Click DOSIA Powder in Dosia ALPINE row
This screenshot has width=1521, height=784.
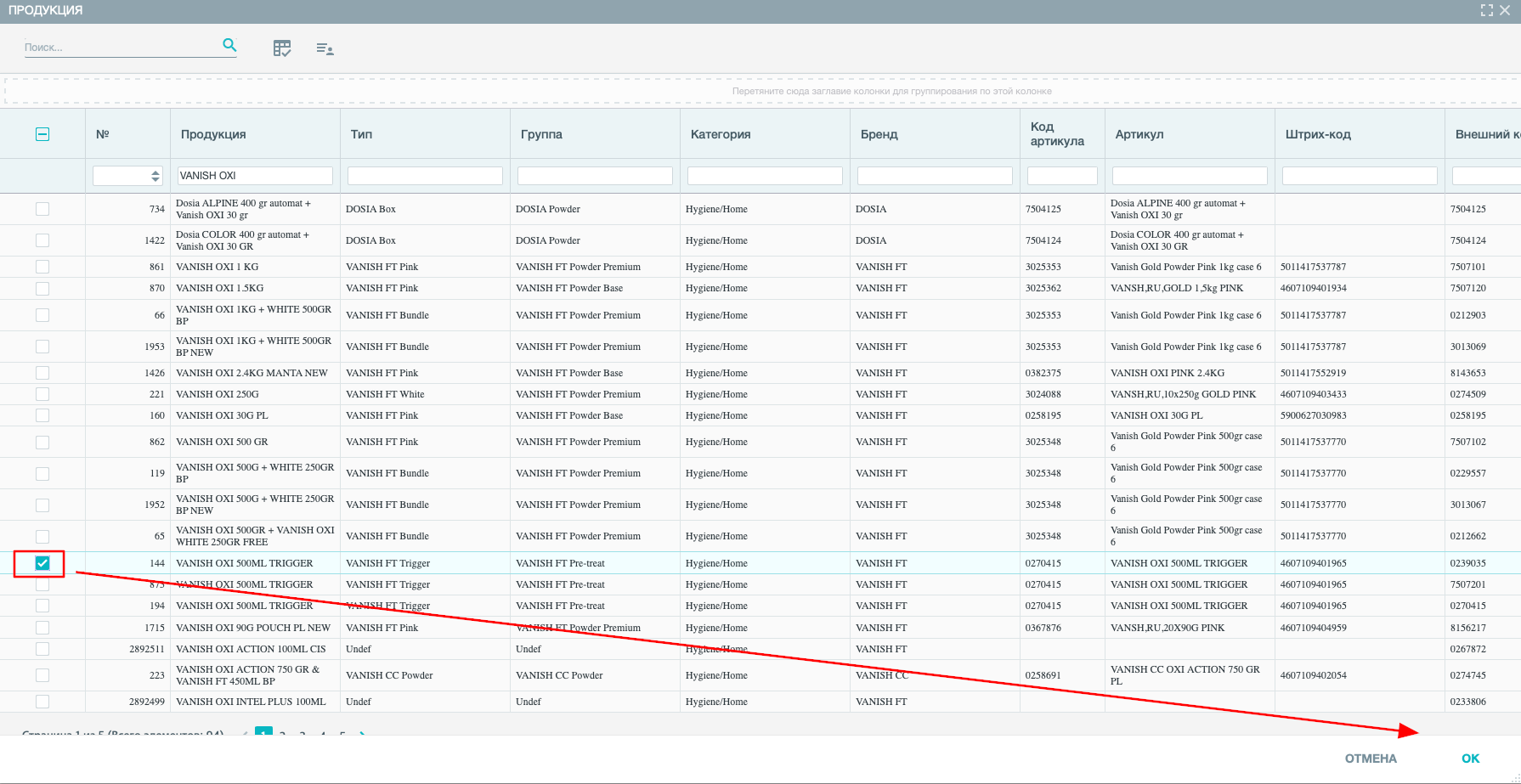(548, 209)
